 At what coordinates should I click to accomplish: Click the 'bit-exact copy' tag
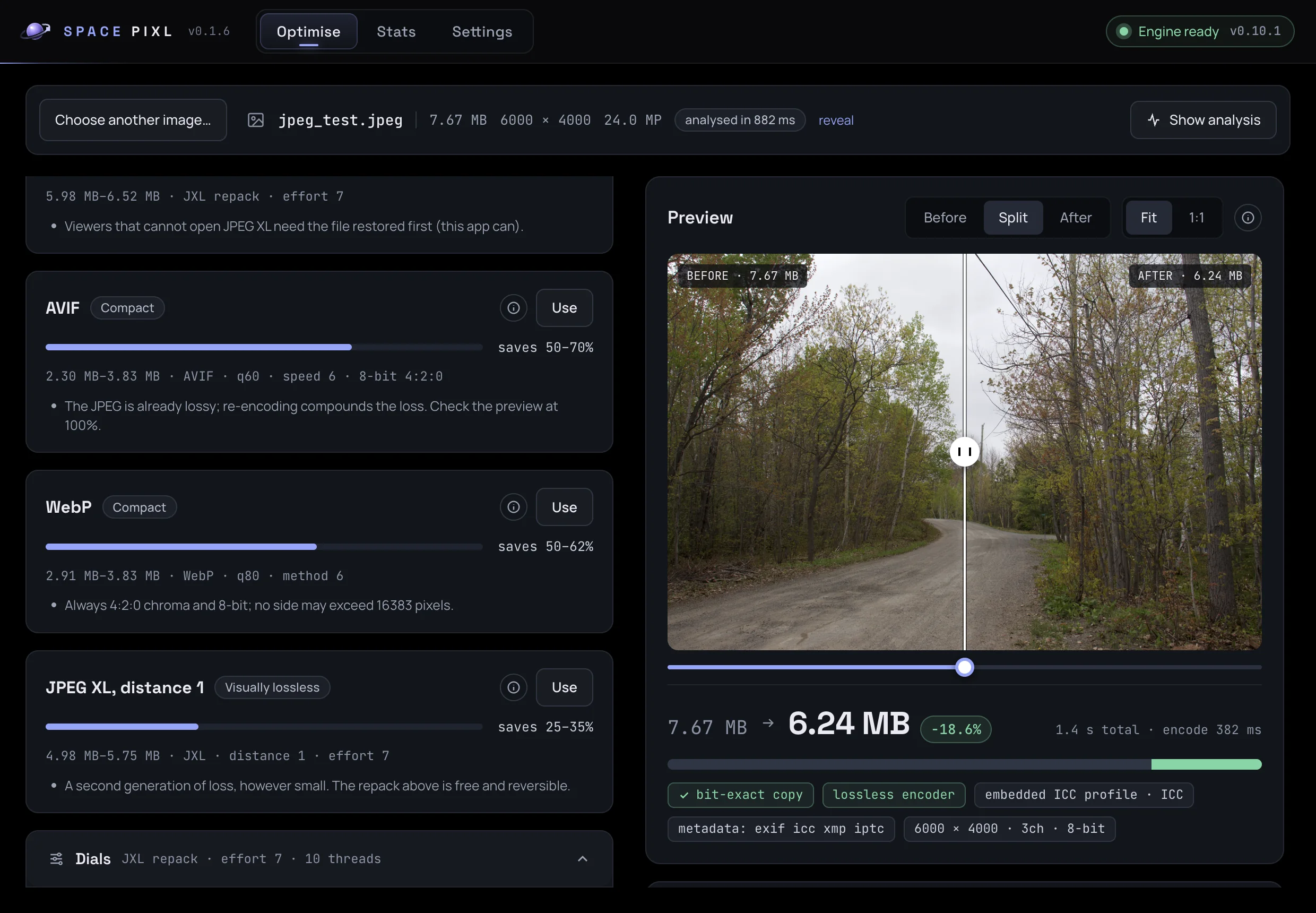coord(740,795)
